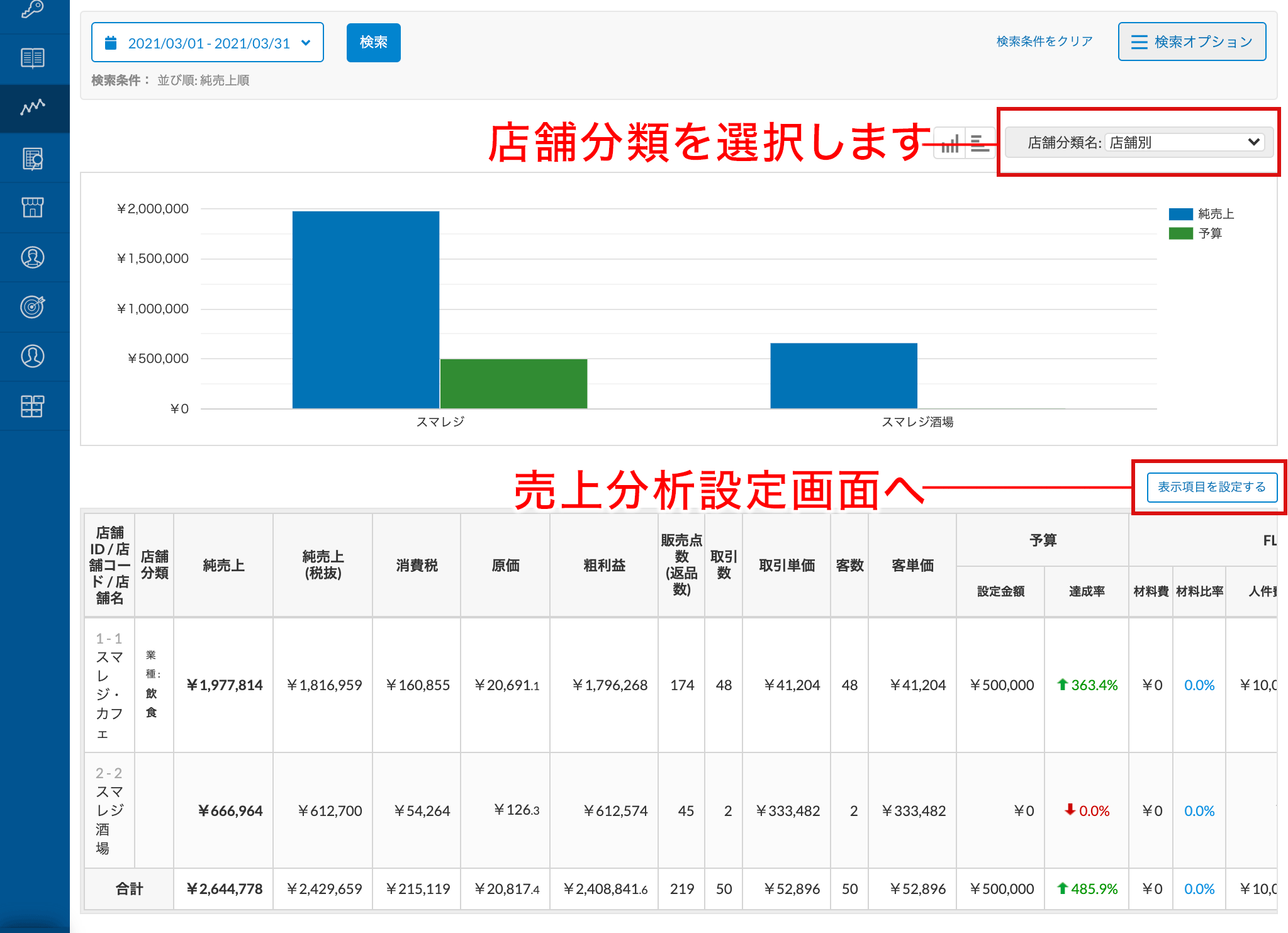
Task: Open the 店舗分類名 店舗別 dropdown
Action: point(1185,142)
